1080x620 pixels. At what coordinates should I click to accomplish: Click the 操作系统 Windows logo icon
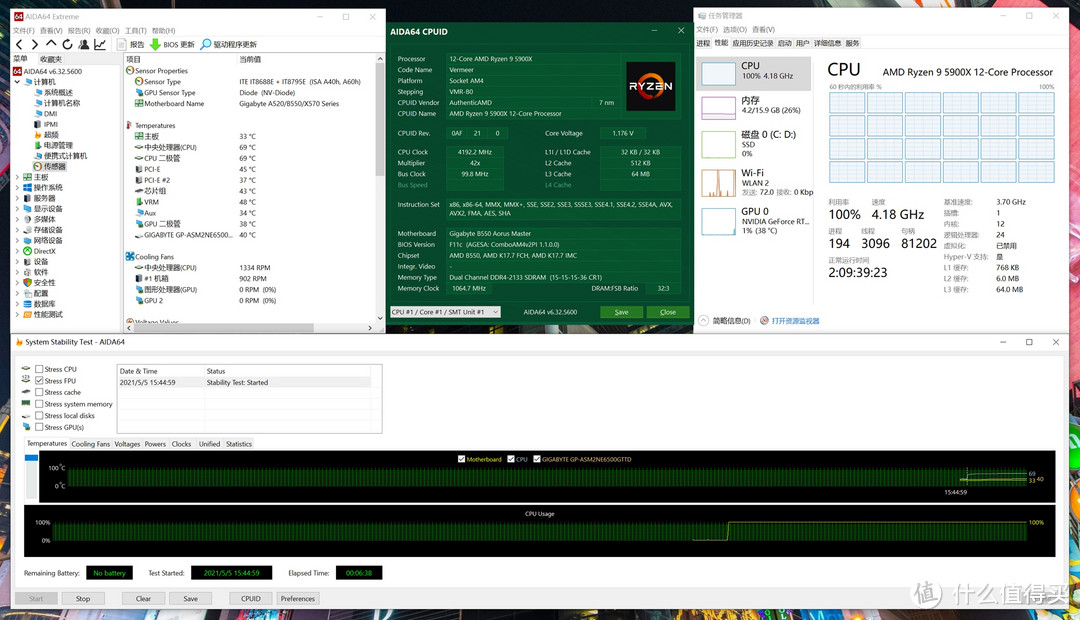pos(28,187)
